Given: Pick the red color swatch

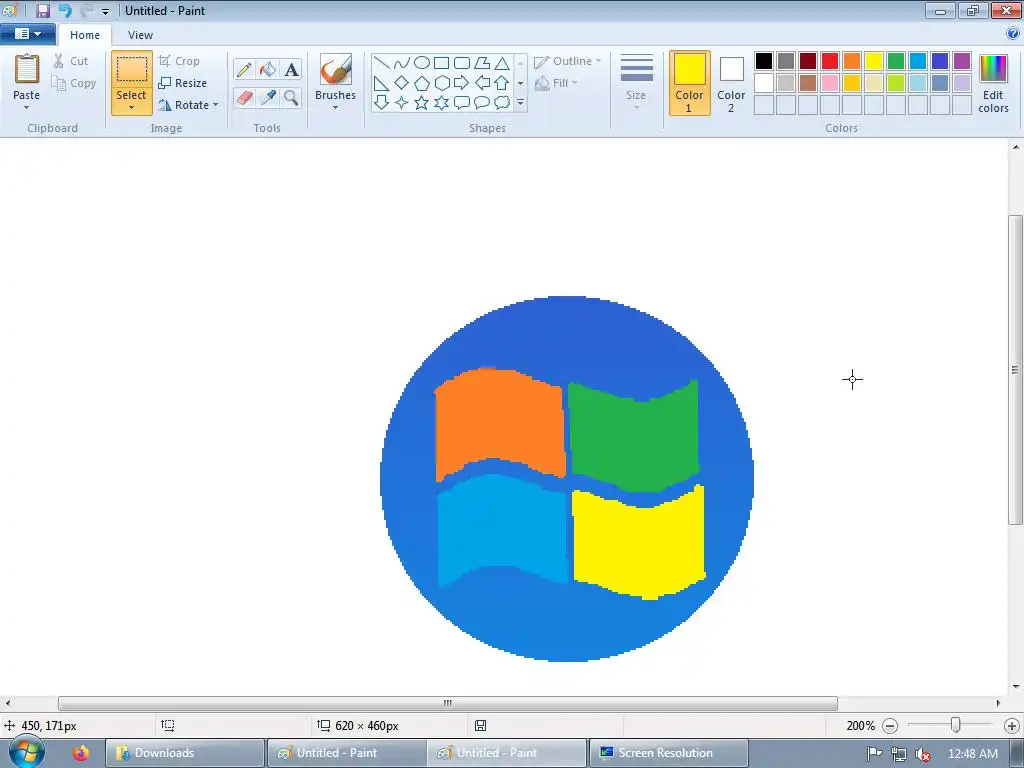Looking at the screenshot, I should pyautogui.click(x=830, y=61).
